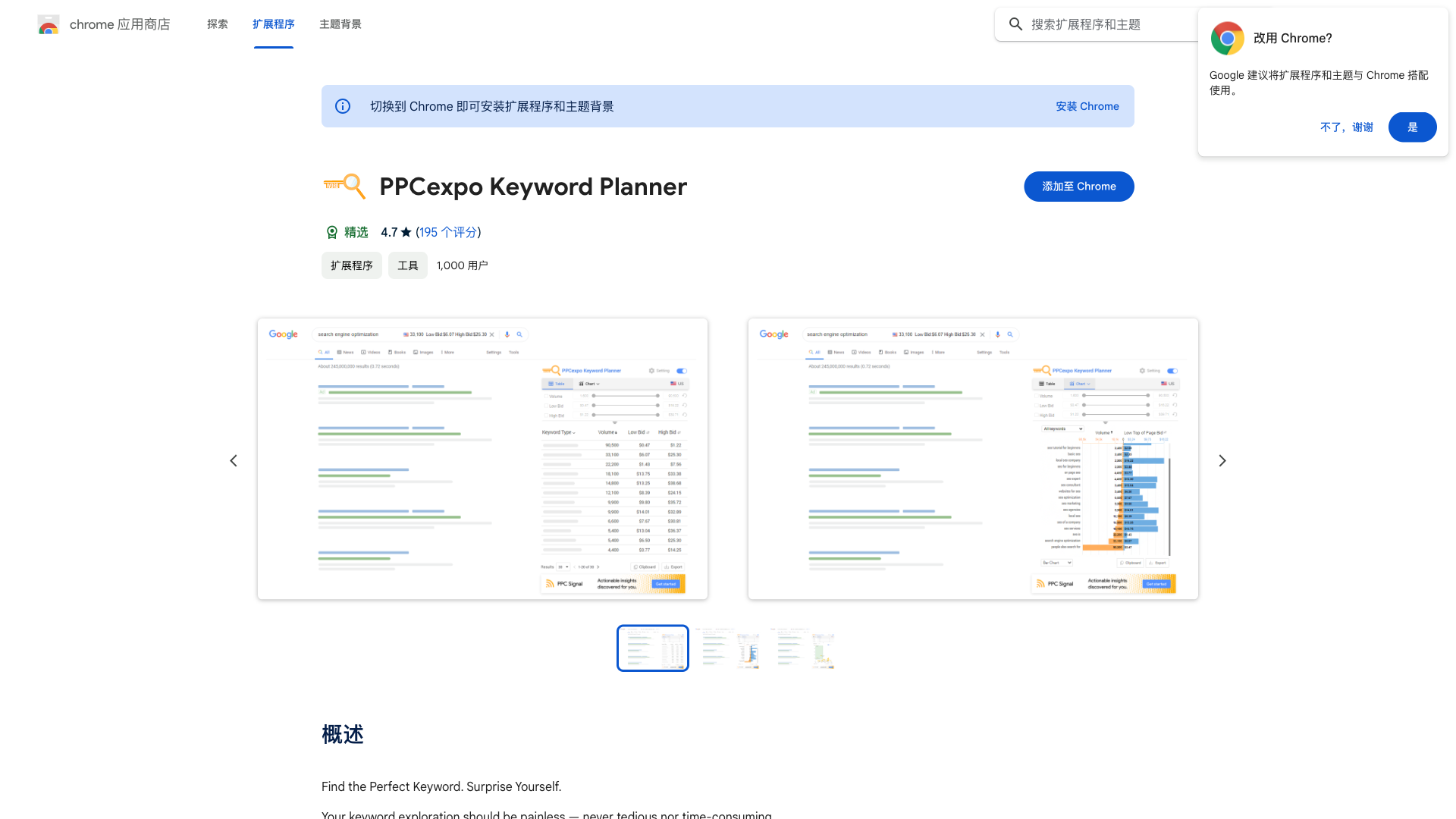Viewport: 1456px width, 819px height.
Task: Open the 探索 tab
Action: click(x=218, y=24)
